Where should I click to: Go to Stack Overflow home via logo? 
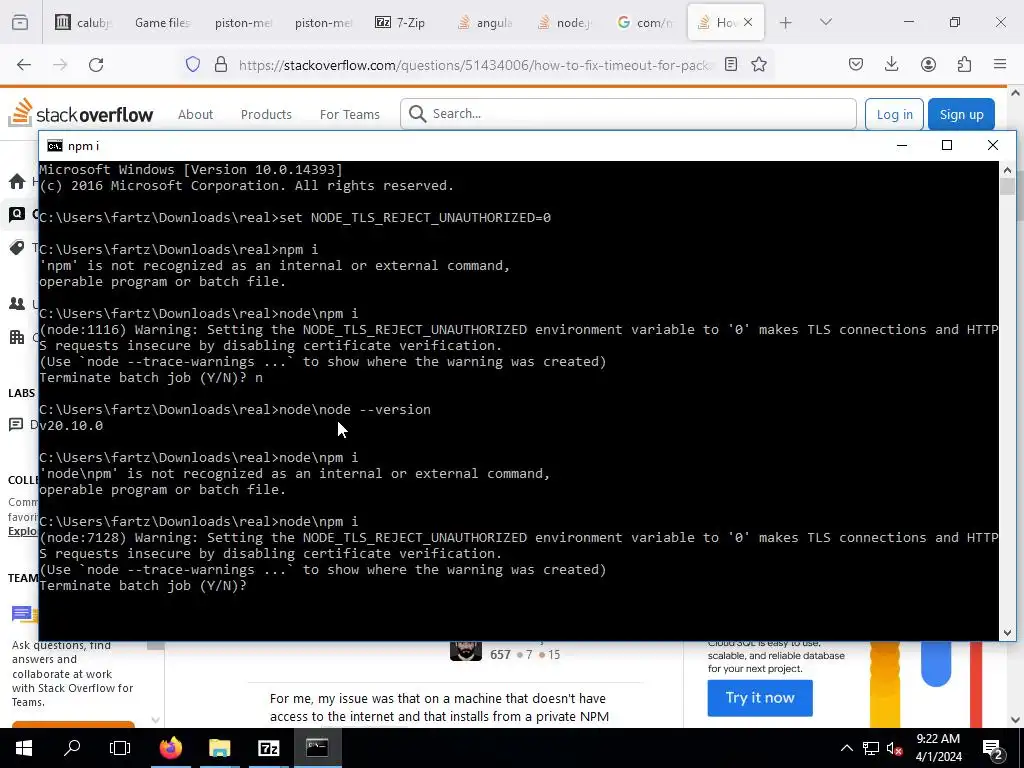81,113
